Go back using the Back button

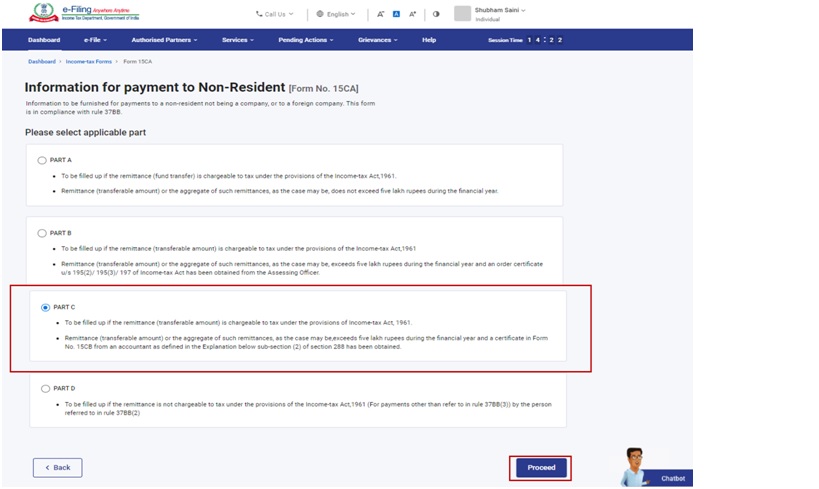click(x=57, y=467)
